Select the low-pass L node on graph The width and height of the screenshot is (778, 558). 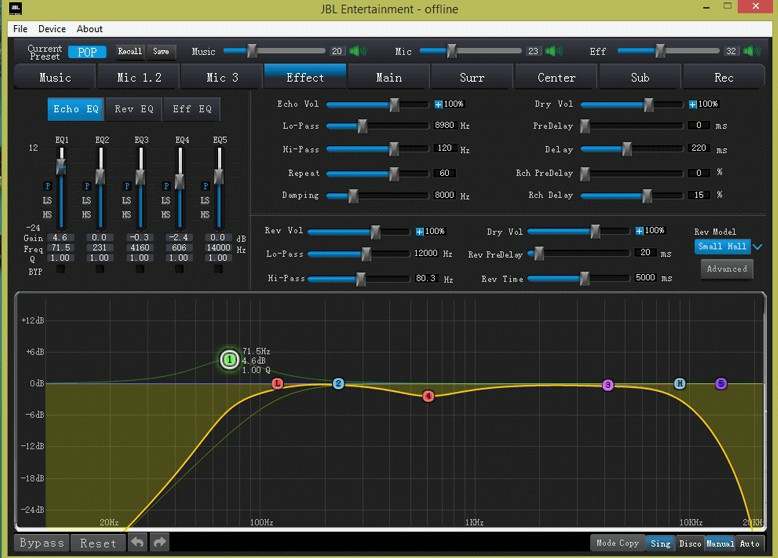tap(278, 383)
